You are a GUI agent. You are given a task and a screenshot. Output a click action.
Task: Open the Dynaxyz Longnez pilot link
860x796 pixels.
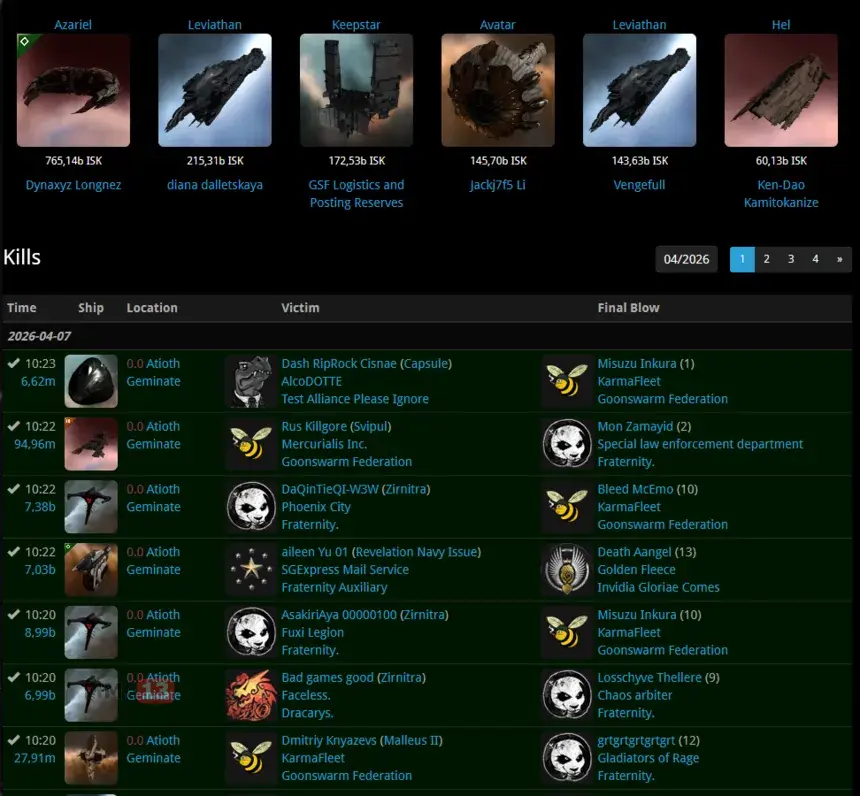tap(73, 185)
